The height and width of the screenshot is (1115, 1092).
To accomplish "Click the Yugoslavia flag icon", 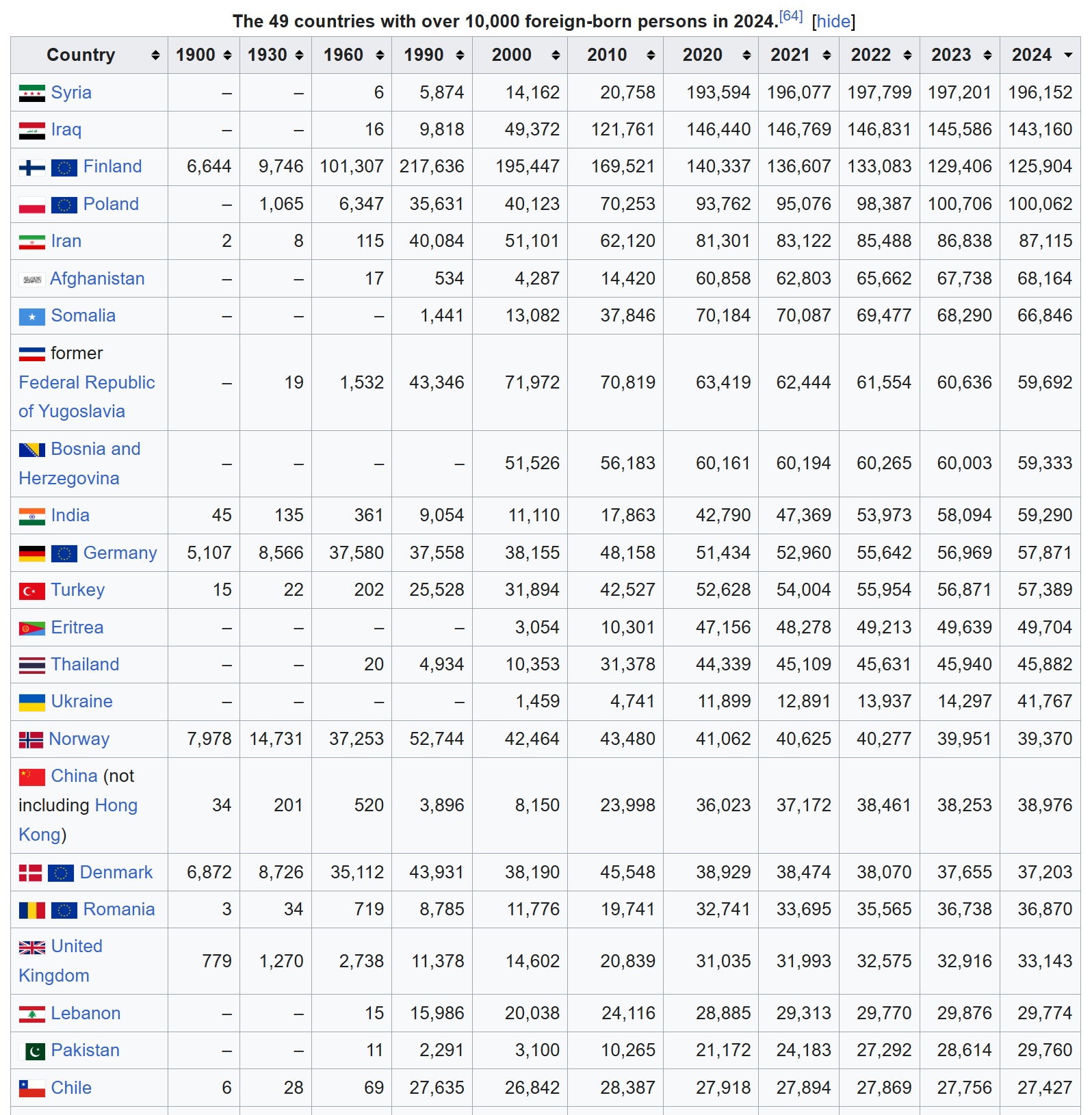I will point(31,354).
